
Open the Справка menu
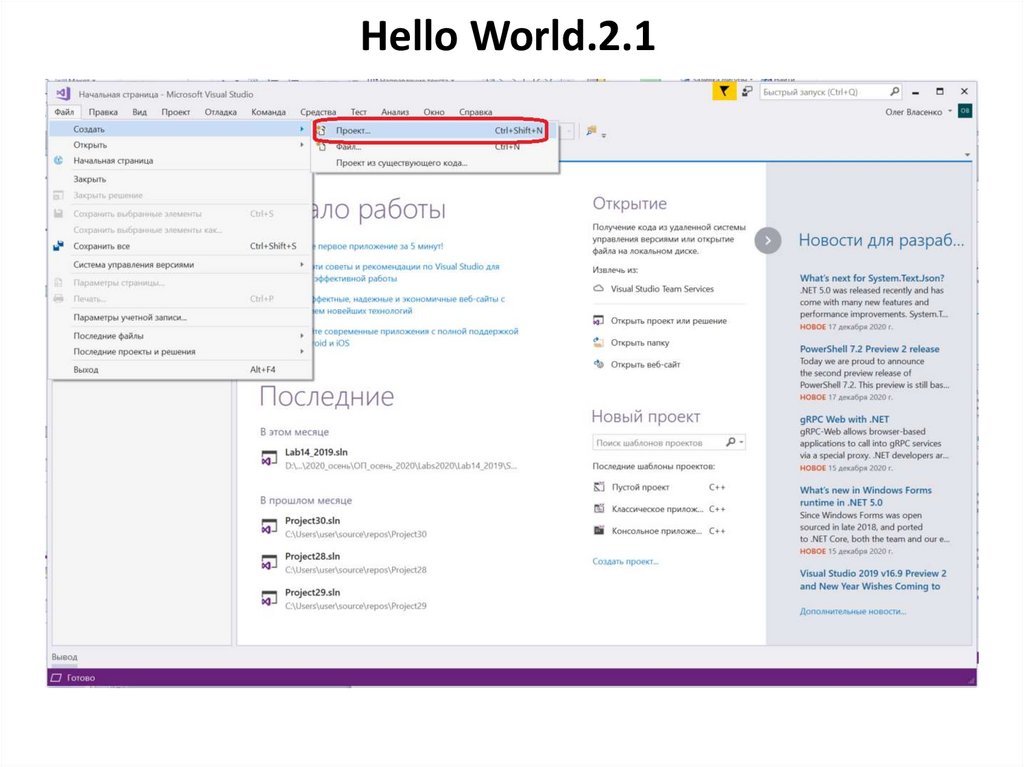[x=475, y=112]
